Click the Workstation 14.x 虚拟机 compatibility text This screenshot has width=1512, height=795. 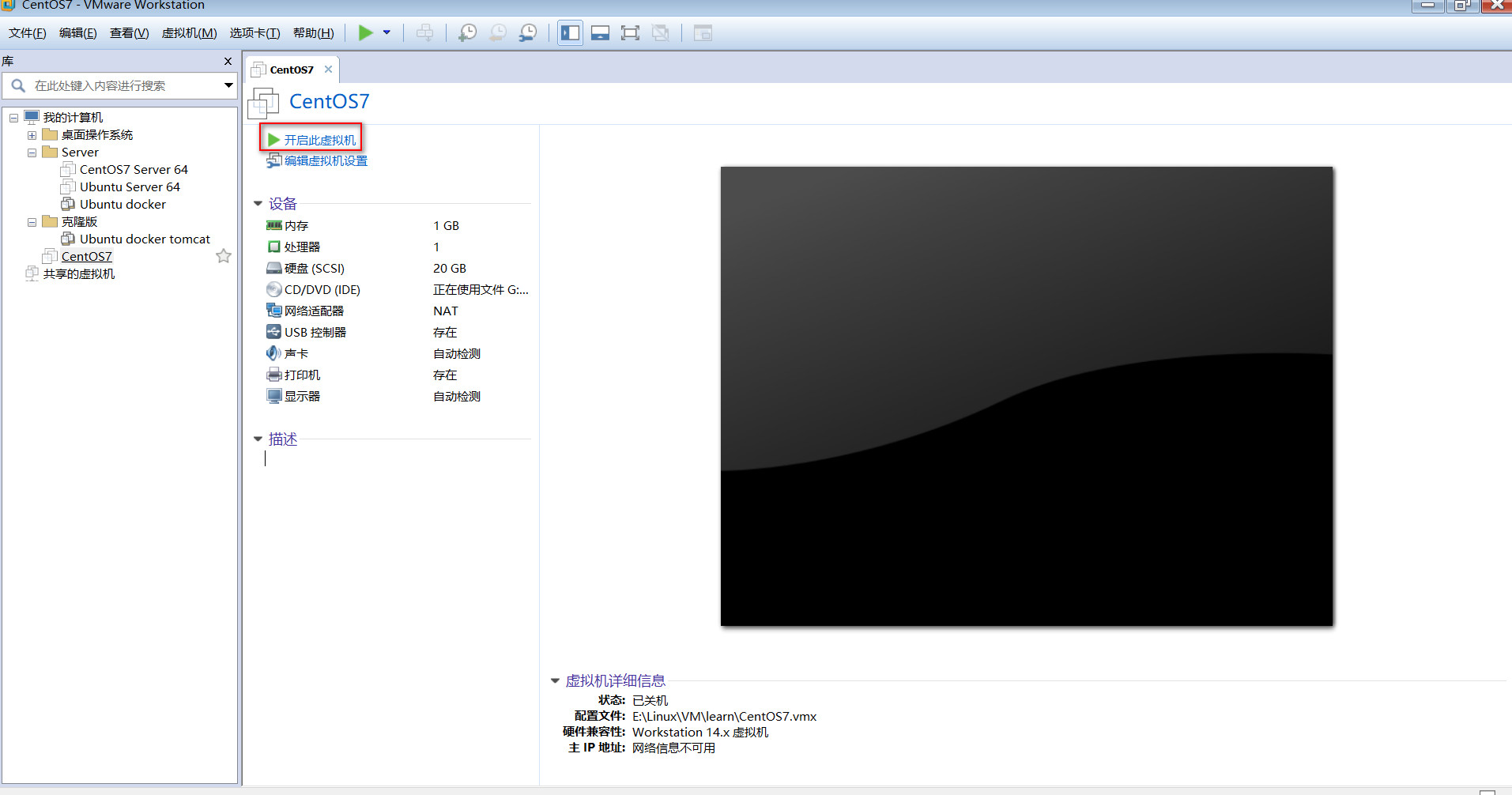pyautogui.click(x=699, y=732)
